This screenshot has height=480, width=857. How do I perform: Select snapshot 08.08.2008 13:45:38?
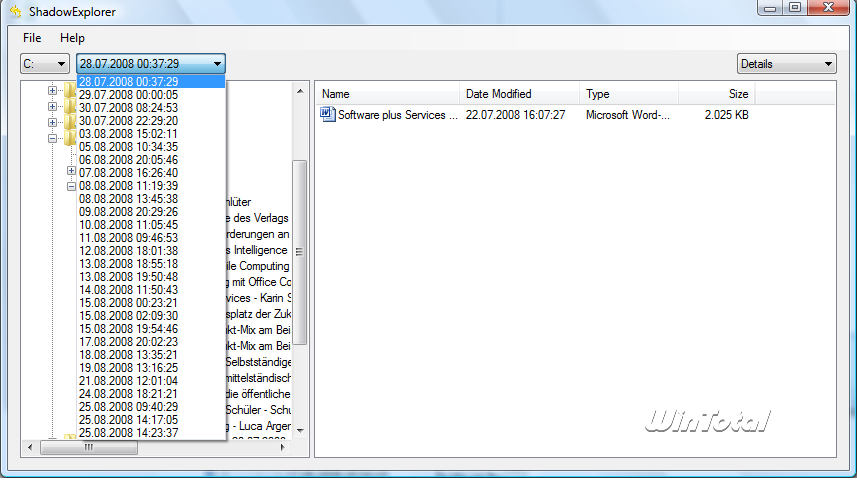(x=151, y=199)
